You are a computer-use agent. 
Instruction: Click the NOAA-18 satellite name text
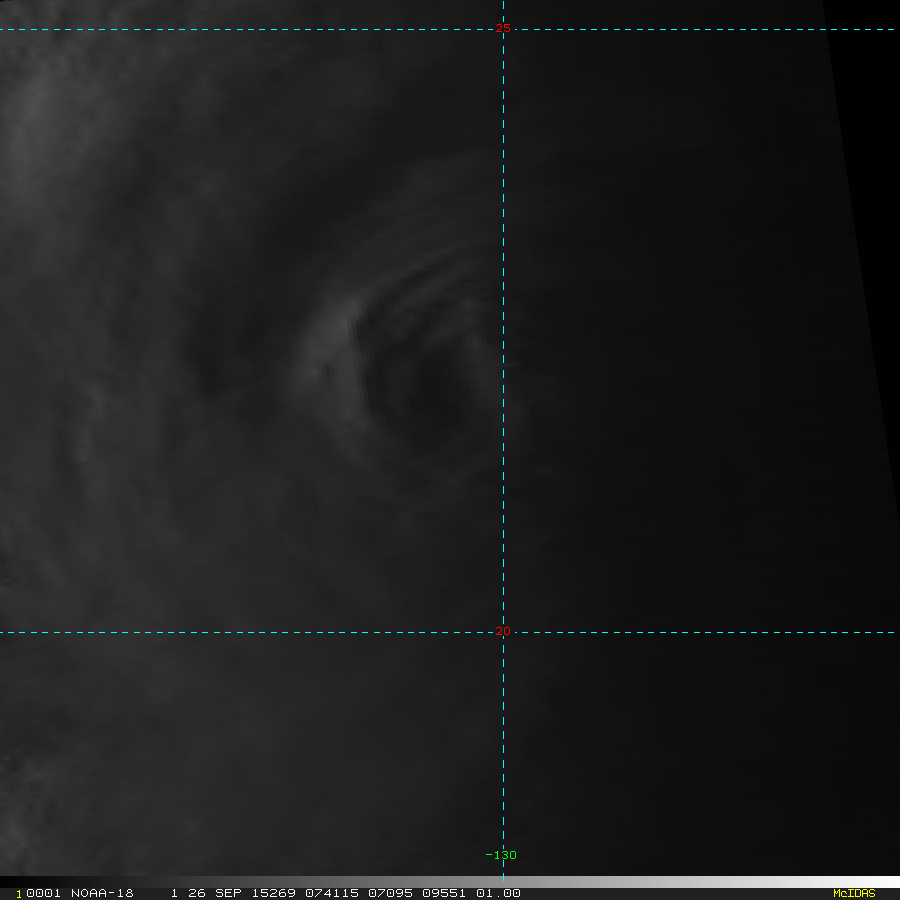(x=102, y=893)
